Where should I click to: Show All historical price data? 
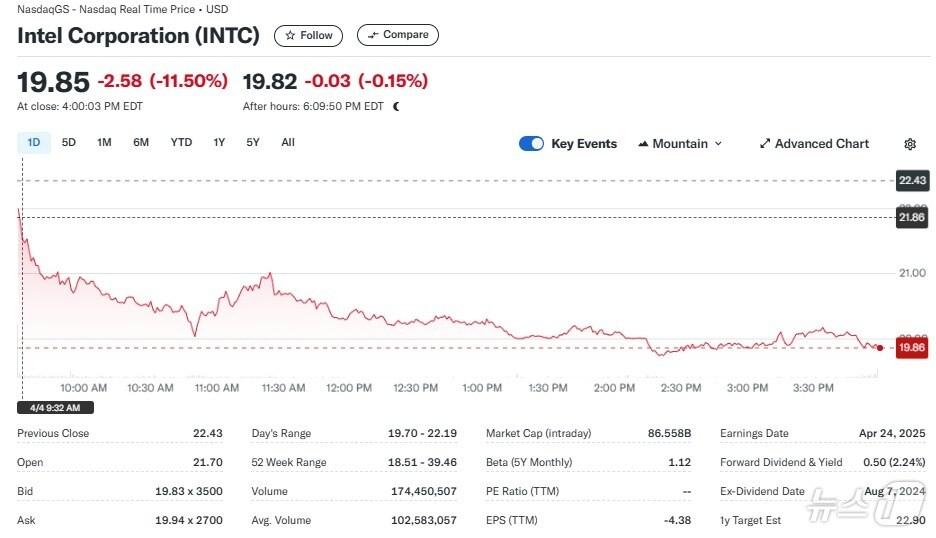288,143
